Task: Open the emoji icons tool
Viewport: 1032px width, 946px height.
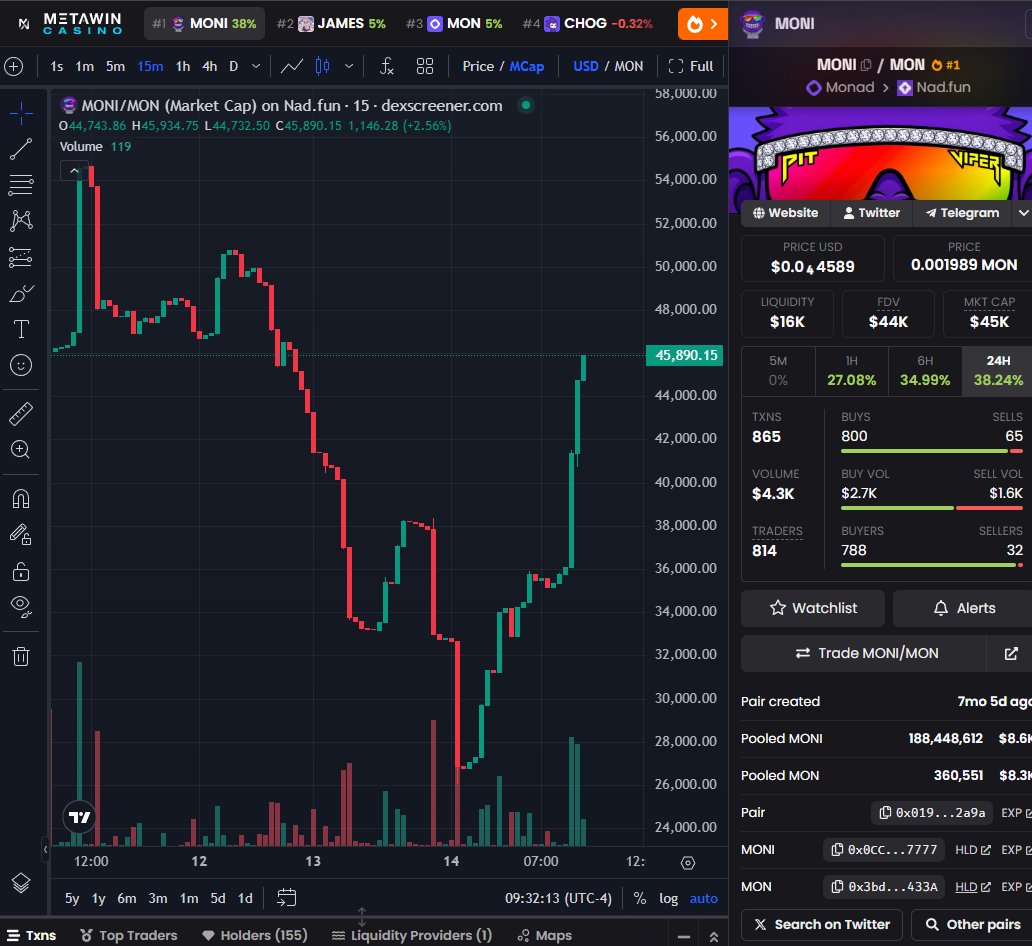Action: [21, 365]
